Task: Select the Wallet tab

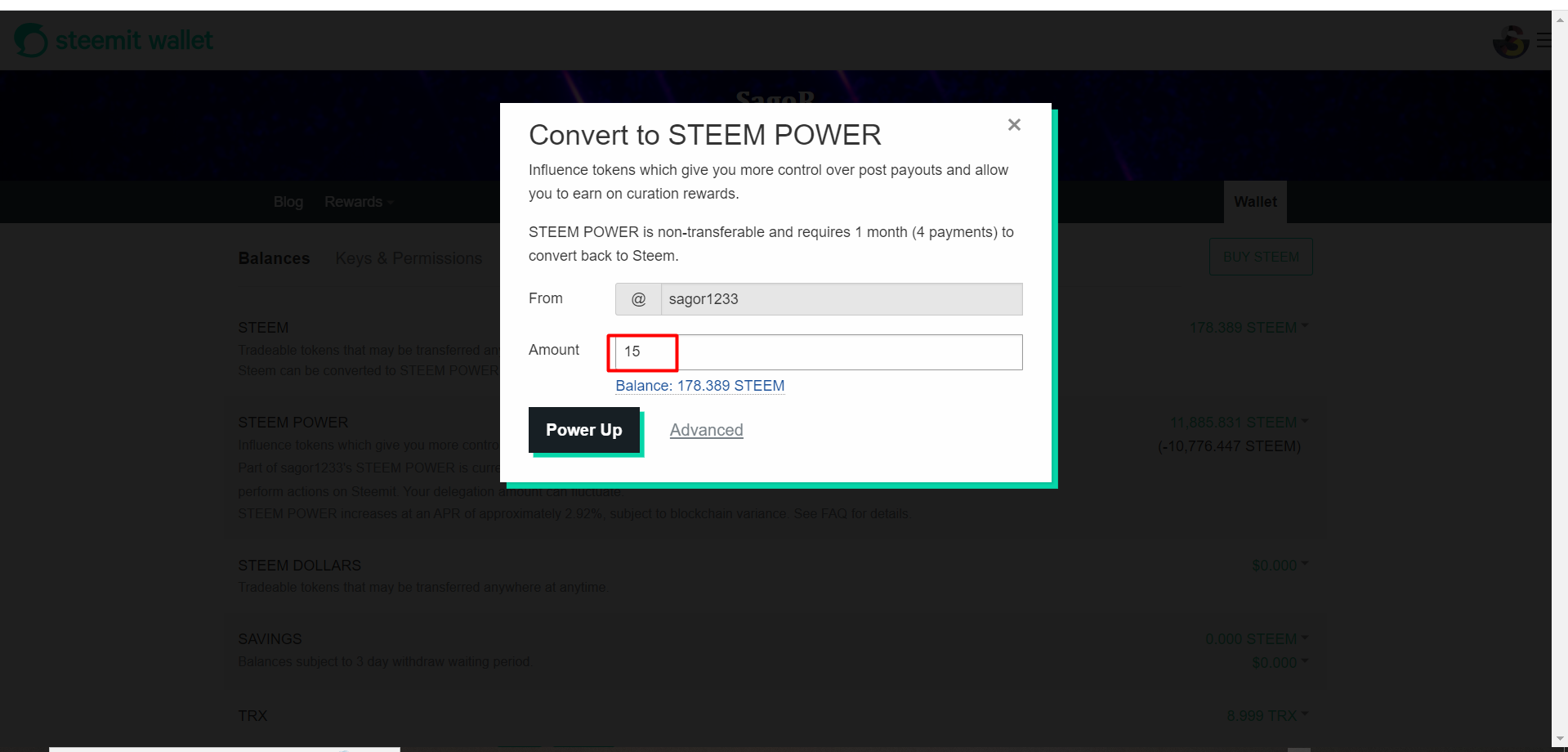Action: [1255, 202]
